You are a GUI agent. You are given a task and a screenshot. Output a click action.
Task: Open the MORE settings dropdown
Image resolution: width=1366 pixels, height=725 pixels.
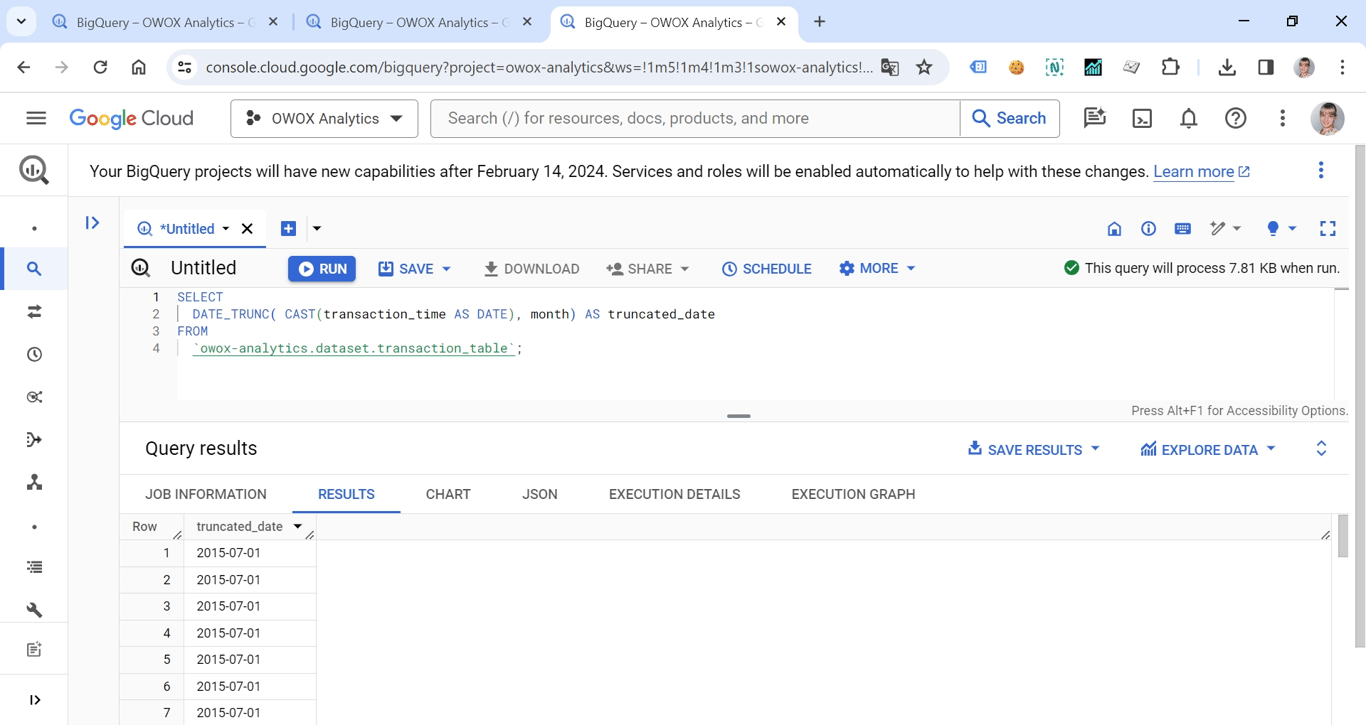point(877,269)
